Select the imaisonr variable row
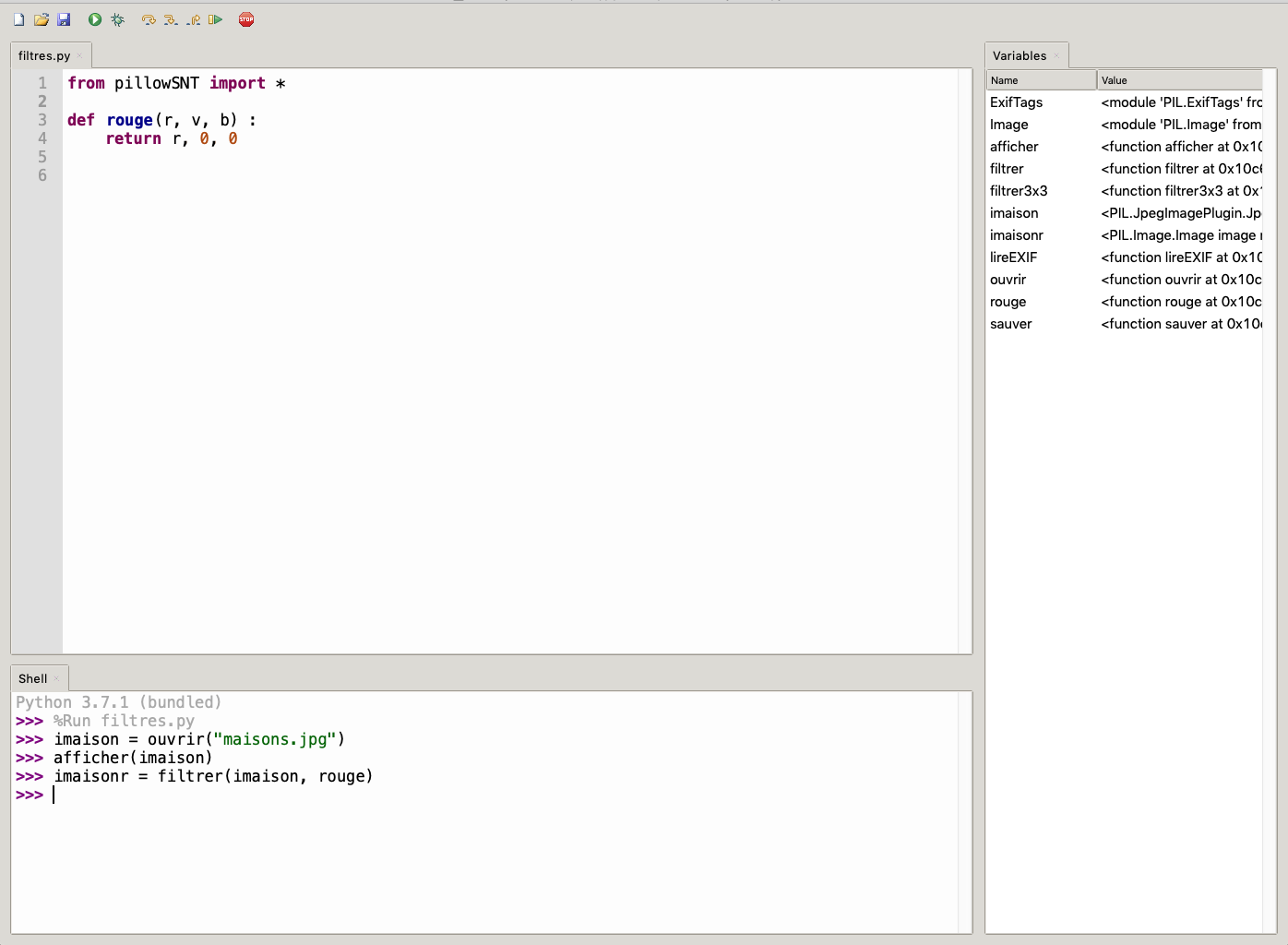Viewport: 1288px width, 945px height. coord(1017,235)
